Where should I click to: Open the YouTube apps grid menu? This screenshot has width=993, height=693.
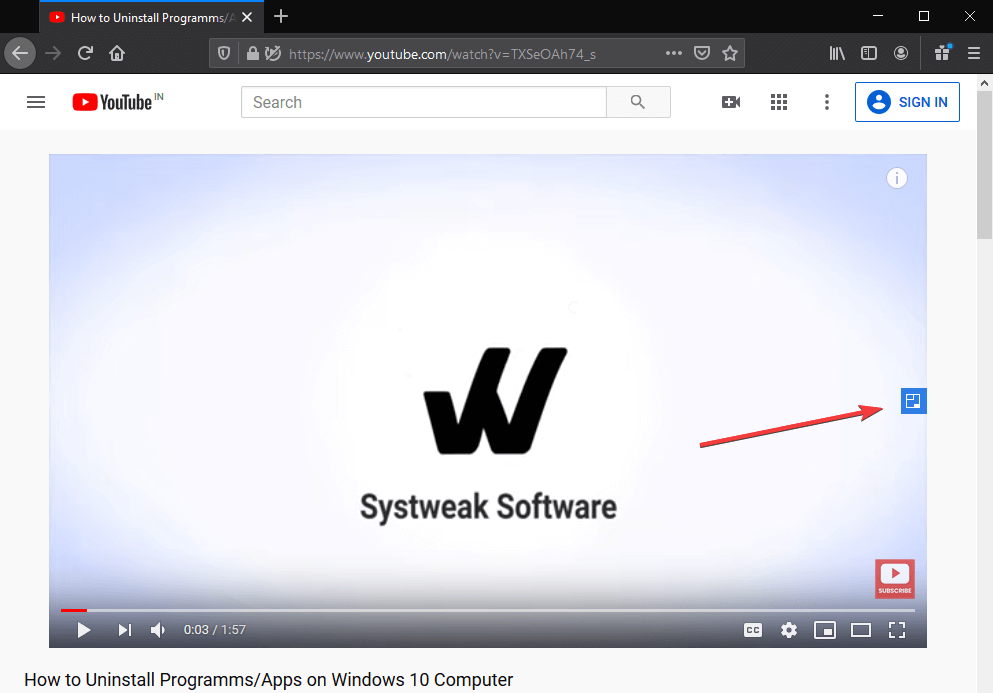pos(779,102)
